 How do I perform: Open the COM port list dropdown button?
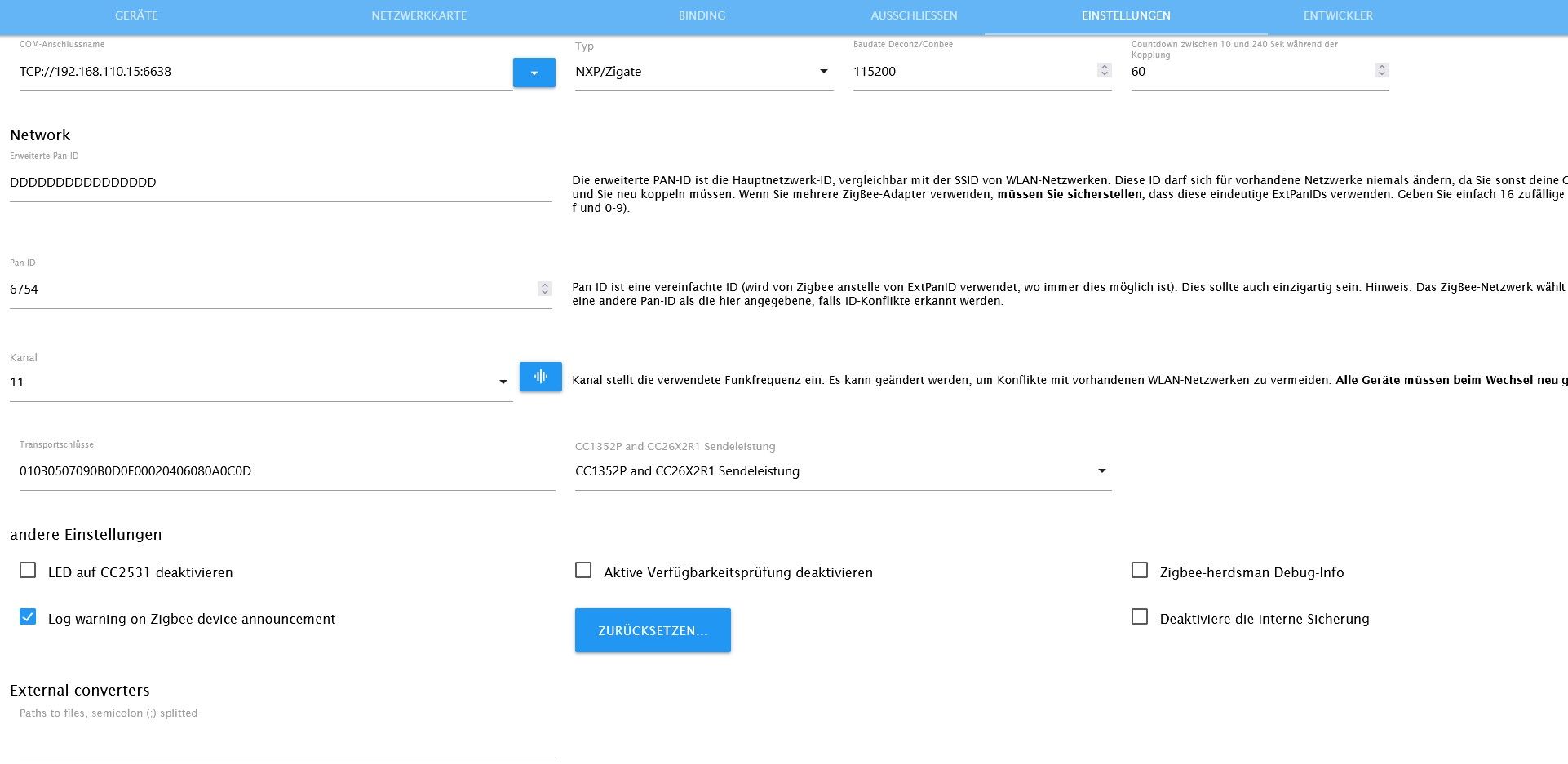pos(534,73)
